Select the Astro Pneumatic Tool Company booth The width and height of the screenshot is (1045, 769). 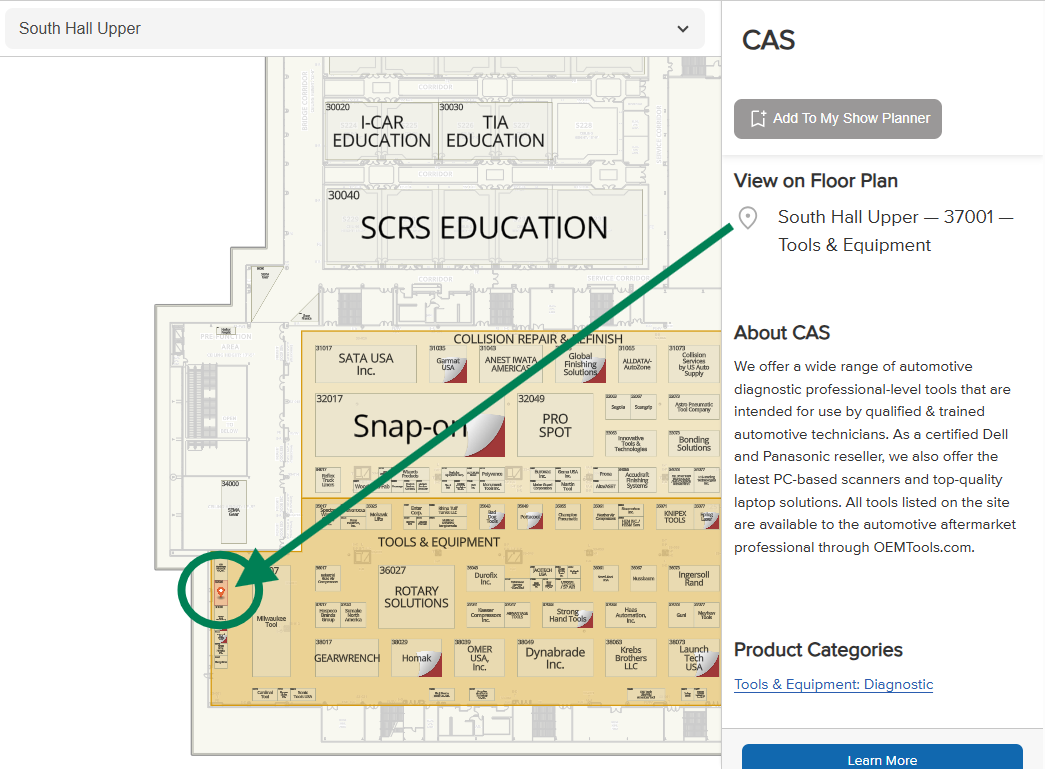694,406
